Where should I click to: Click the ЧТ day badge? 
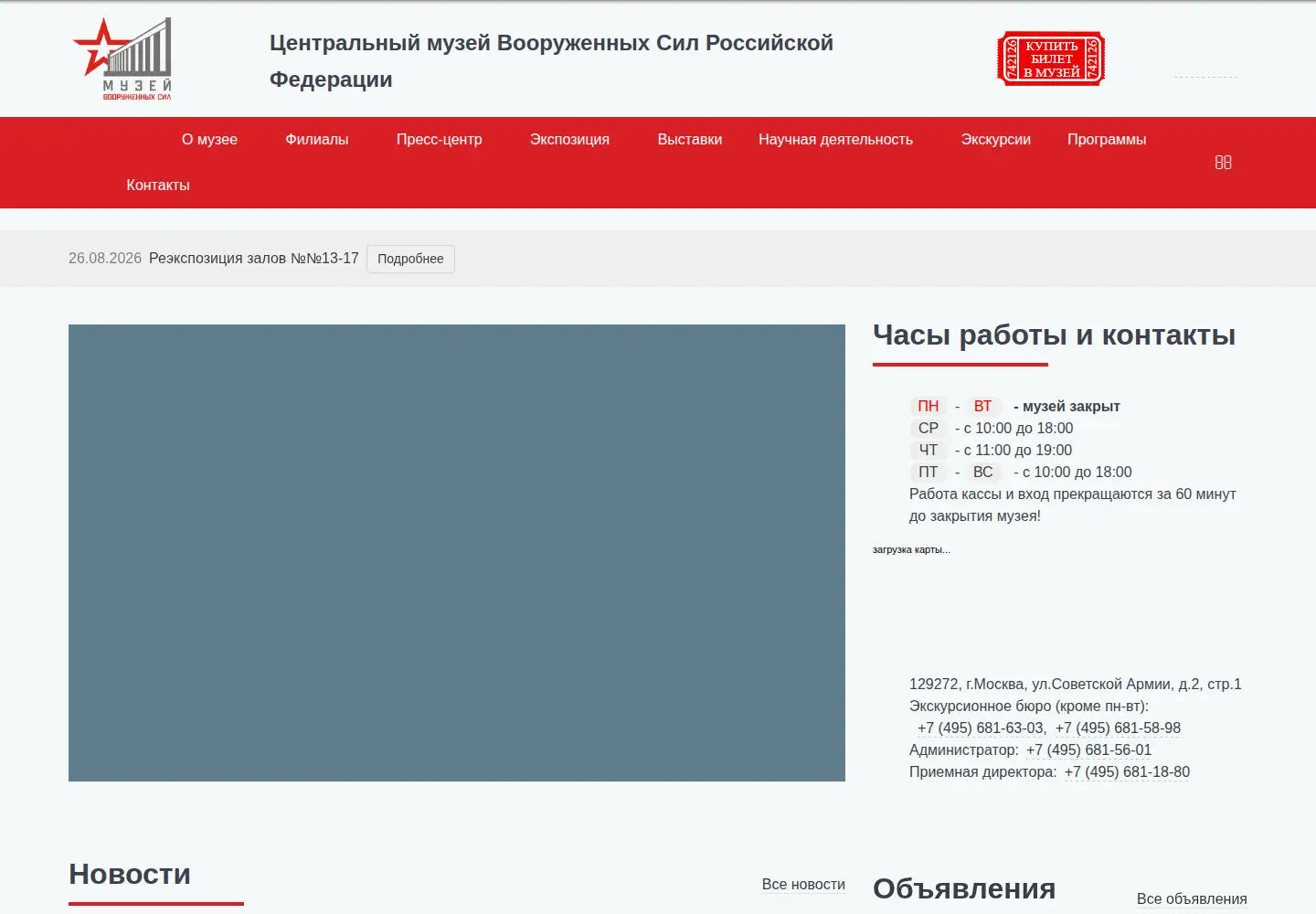(929, 451)
